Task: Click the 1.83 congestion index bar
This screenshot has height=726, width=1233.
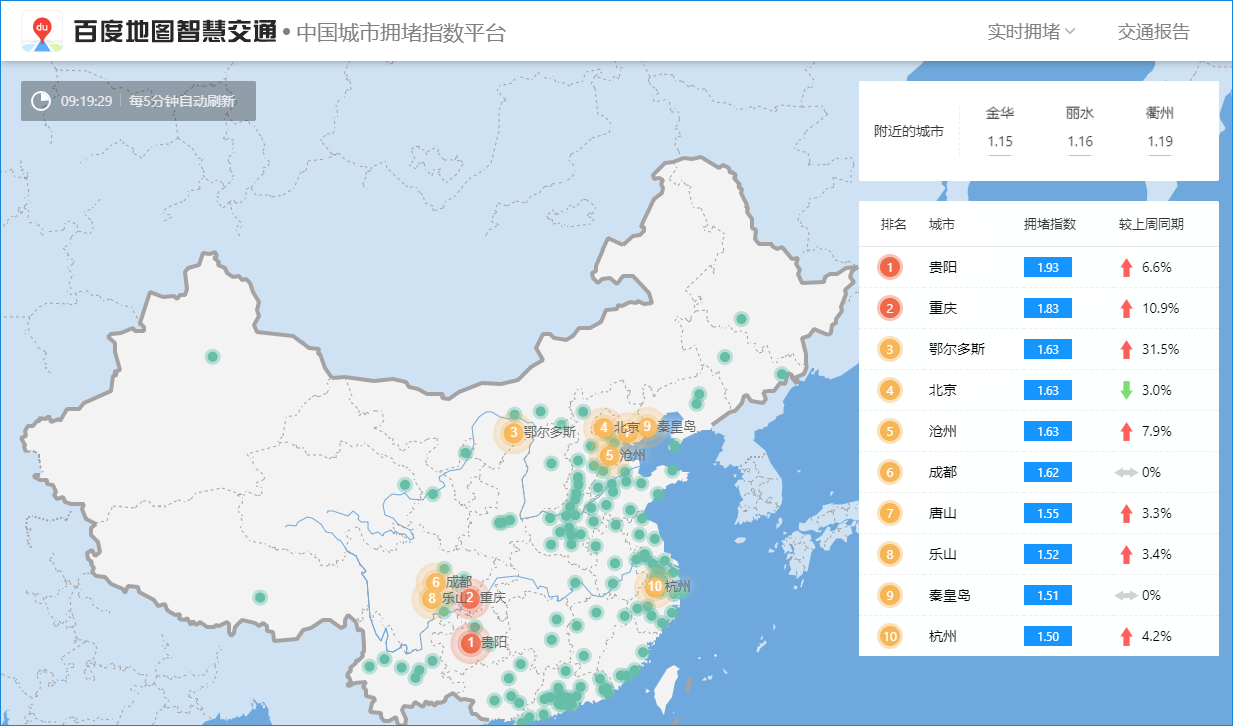Action: click(x=1048, y=308)
